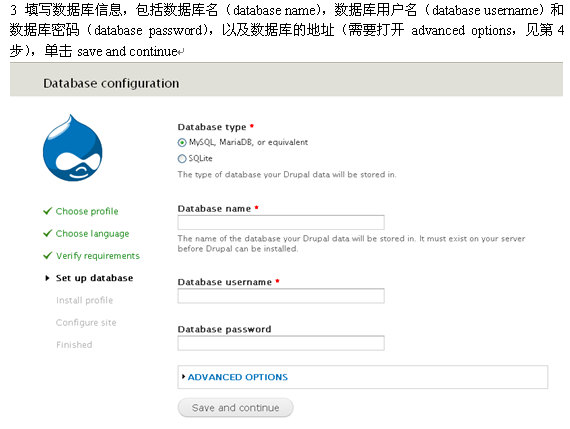Focus the Database name field
Screen dimensions: 570x429
[x=281, y=222]
